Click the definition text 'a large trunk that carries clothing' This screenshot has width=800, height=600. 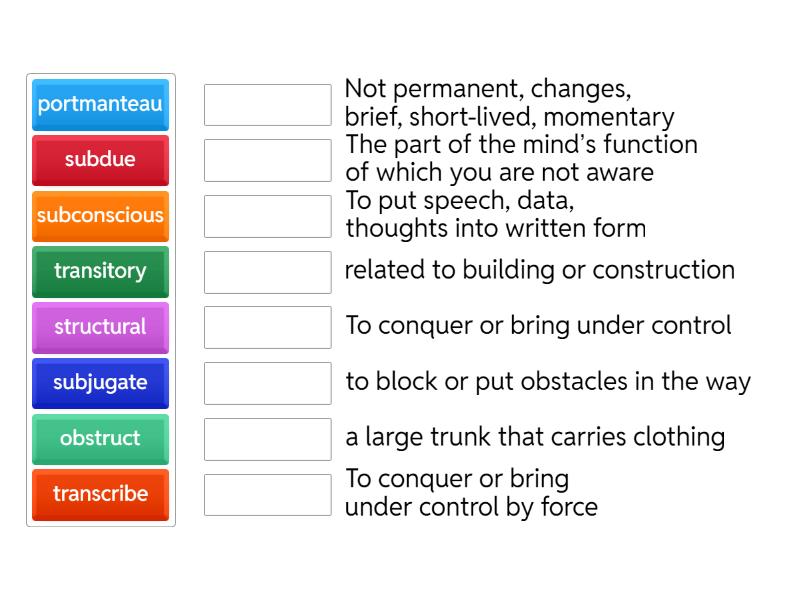coord(535,437)
